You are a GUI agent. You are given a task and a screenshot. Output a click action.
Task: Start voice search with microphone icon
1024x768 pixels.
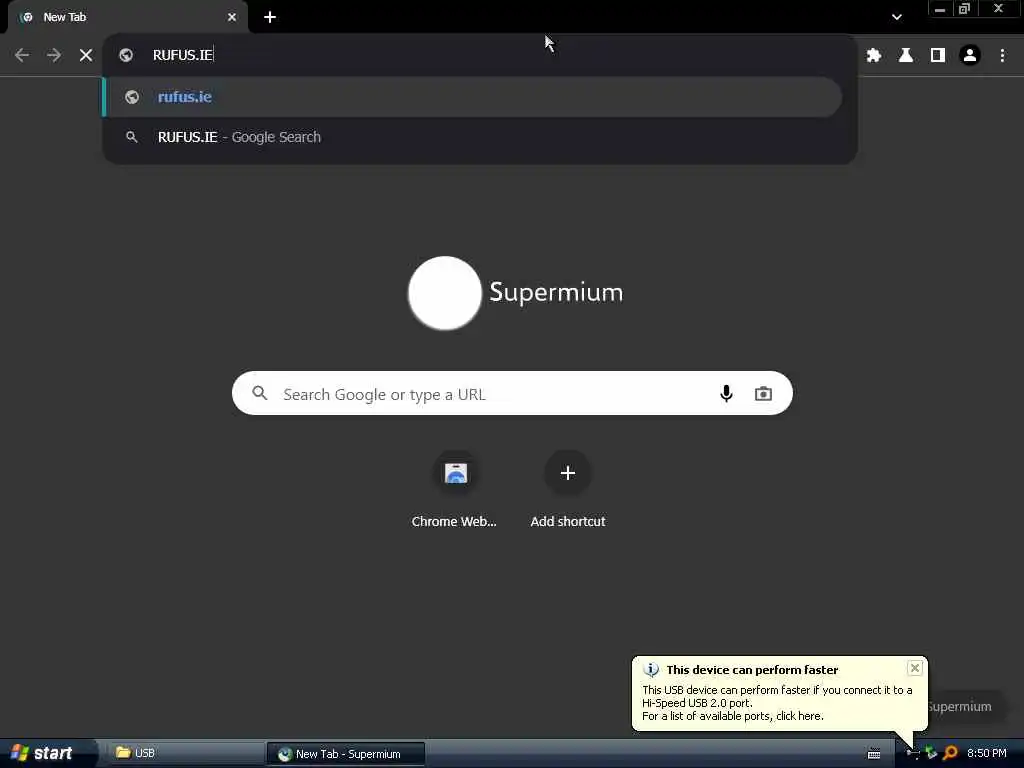coord(726,394)
